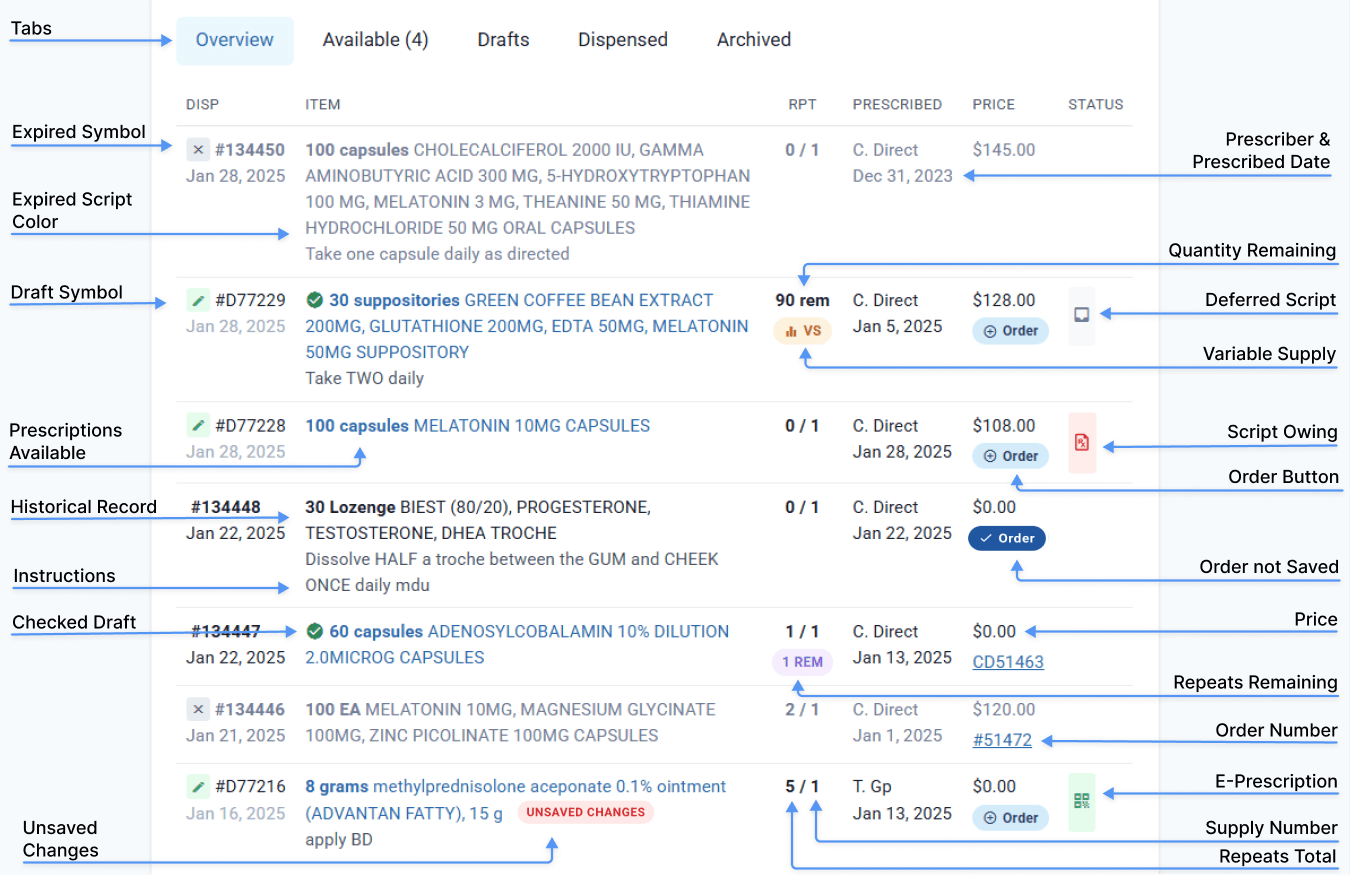This screenshot has width=1350, height=875.
Task: Click the 1 REM repeats badge
Action: coord(802,662)
